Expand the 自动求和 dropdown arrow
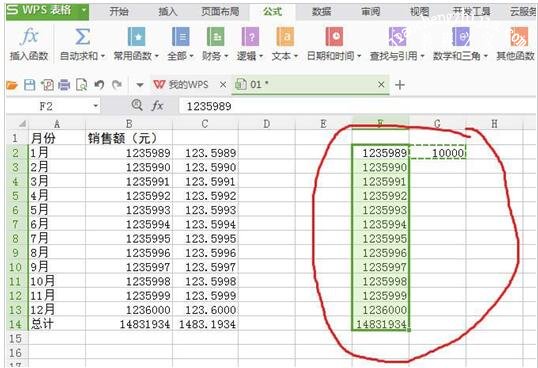The image size is (538, 368). point(103,56)
